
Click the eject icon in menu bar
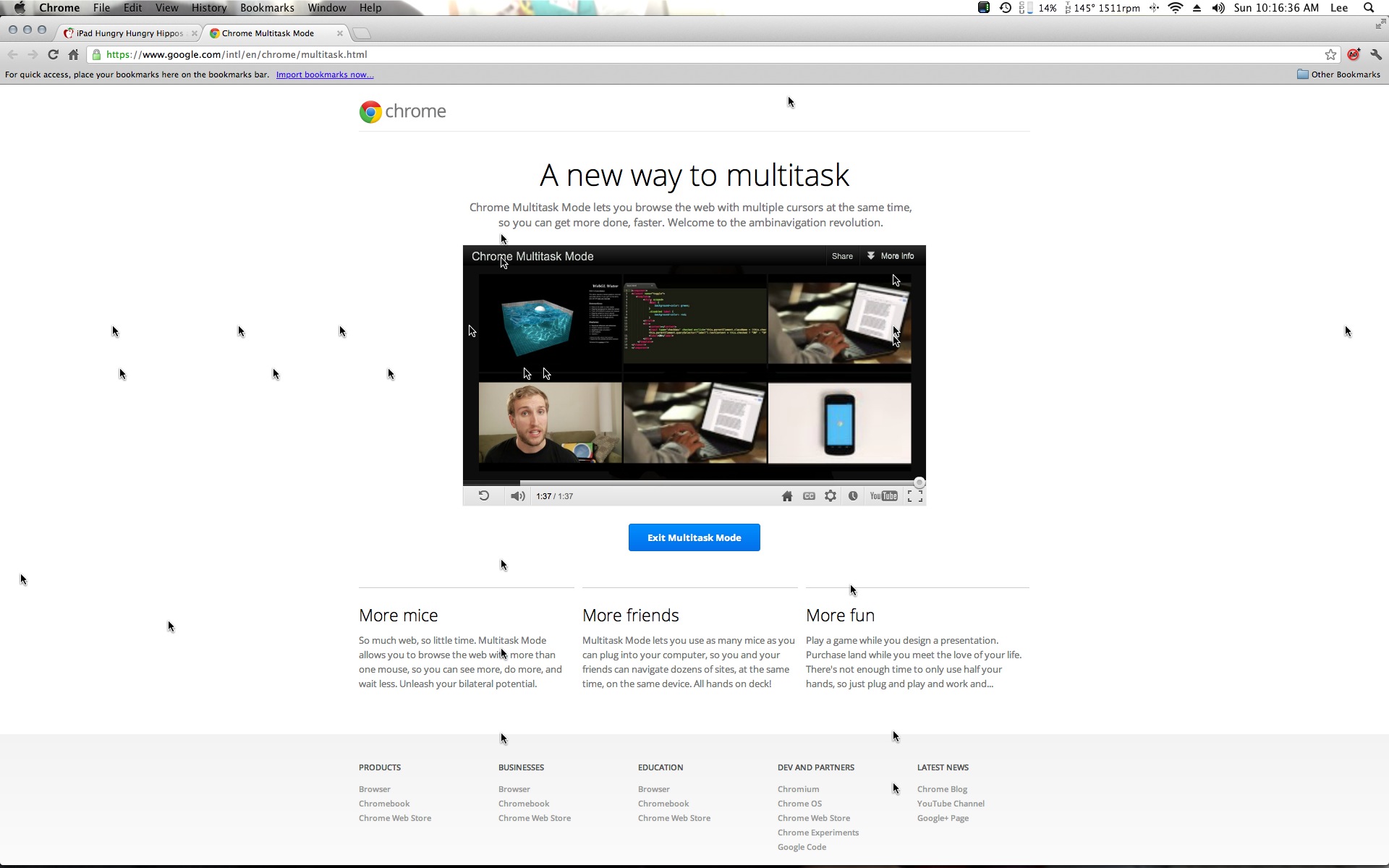click(1197, 8)
